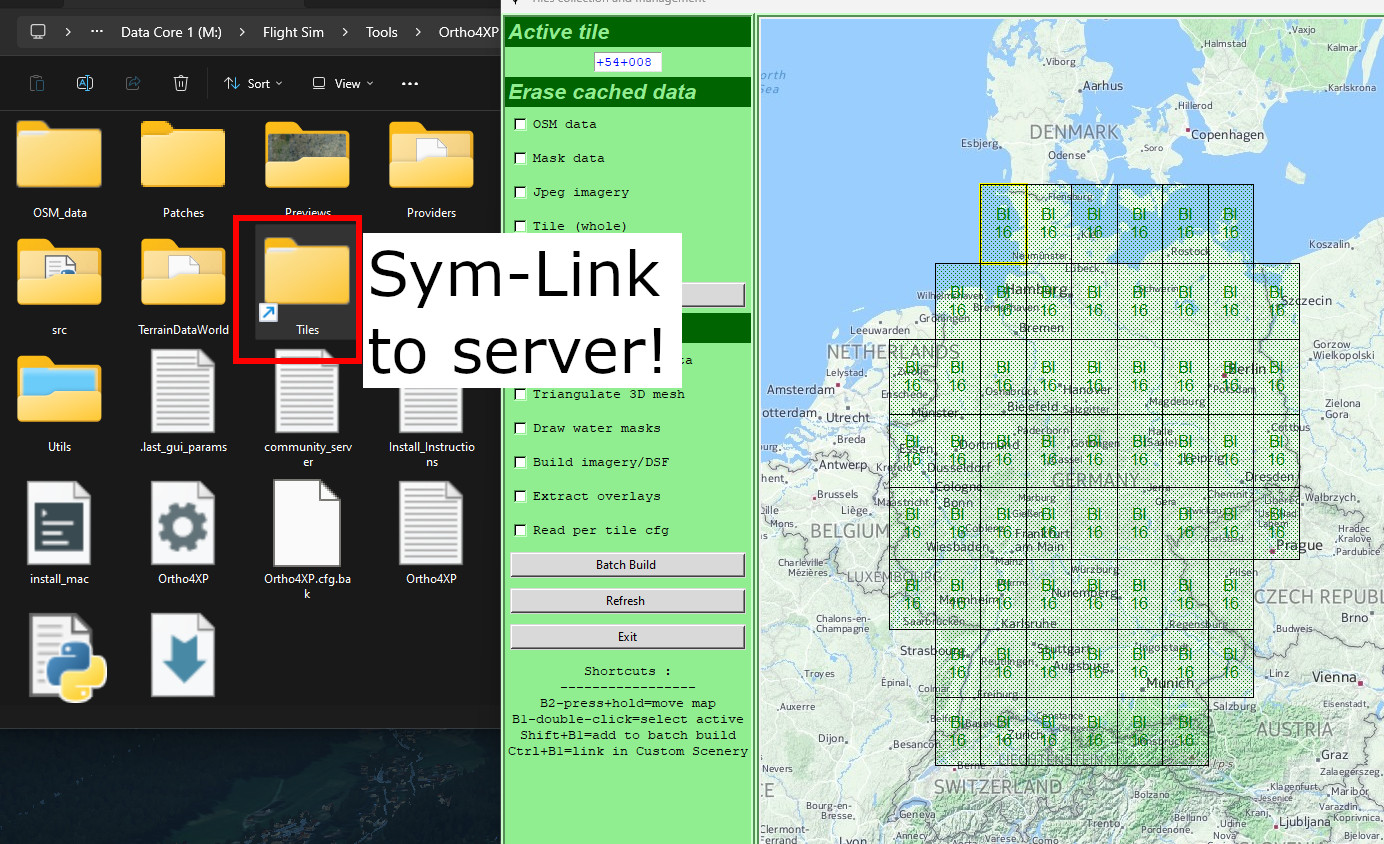Expand chevron after Flight Sim
This screenshot has width=1384, height=844.
pyautogui.click(x=345, y=32)
